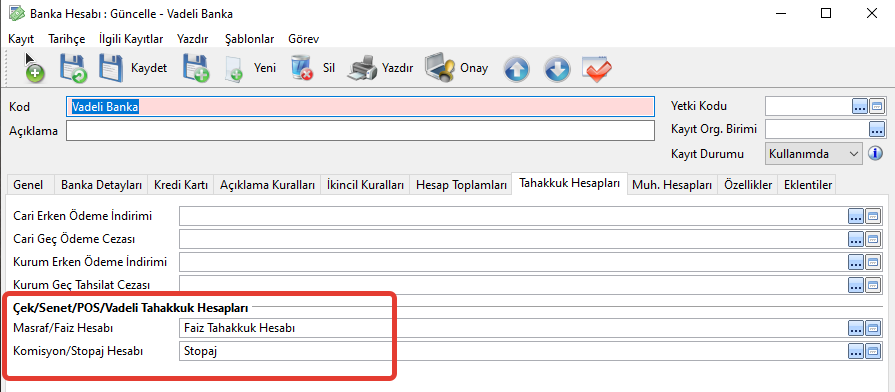Screen dimensions: 895x392
Task: Open the Şablonlar menu
Action: [249, 39]
